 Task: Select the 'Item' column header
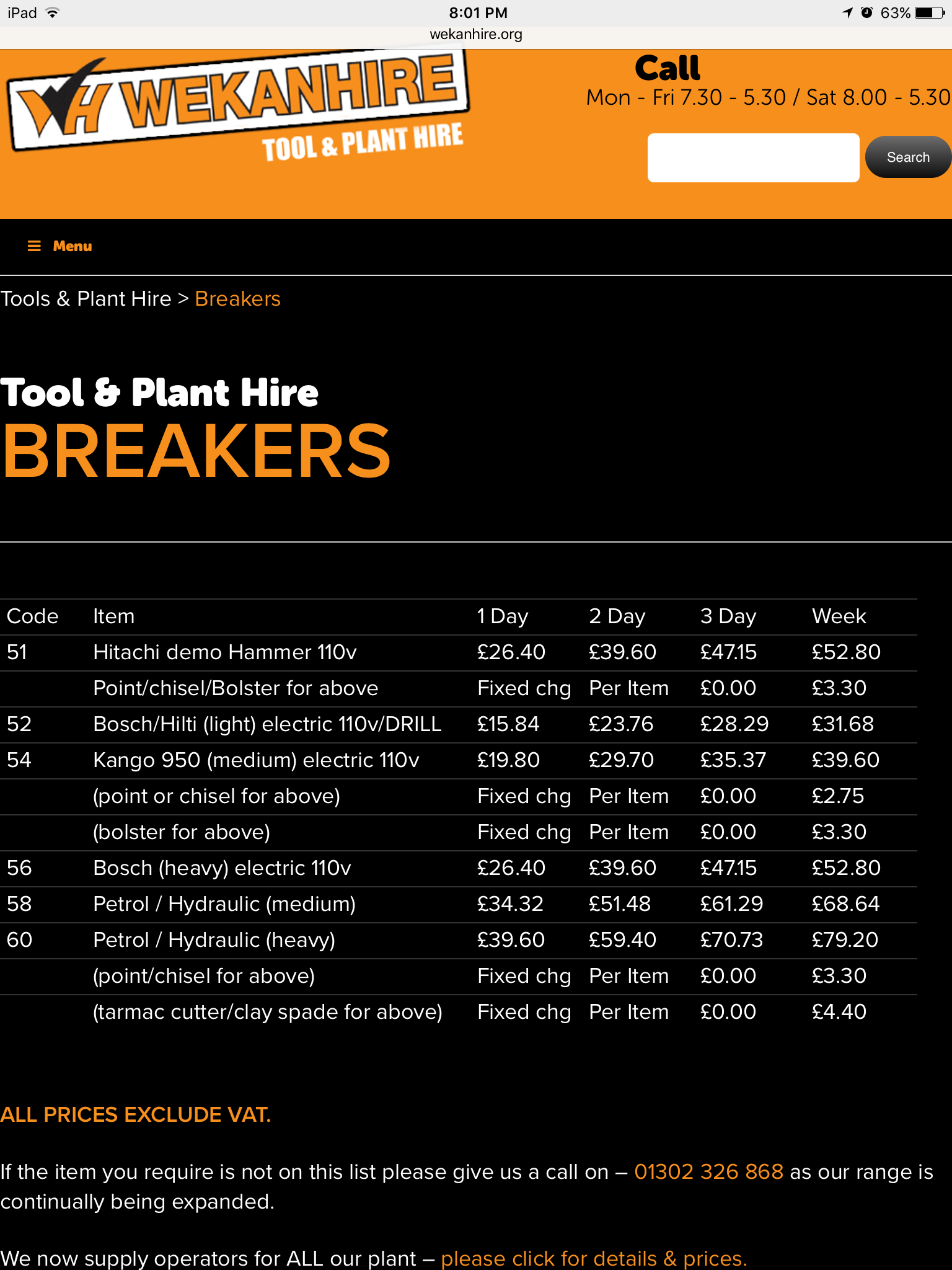(x=113, y=616)
